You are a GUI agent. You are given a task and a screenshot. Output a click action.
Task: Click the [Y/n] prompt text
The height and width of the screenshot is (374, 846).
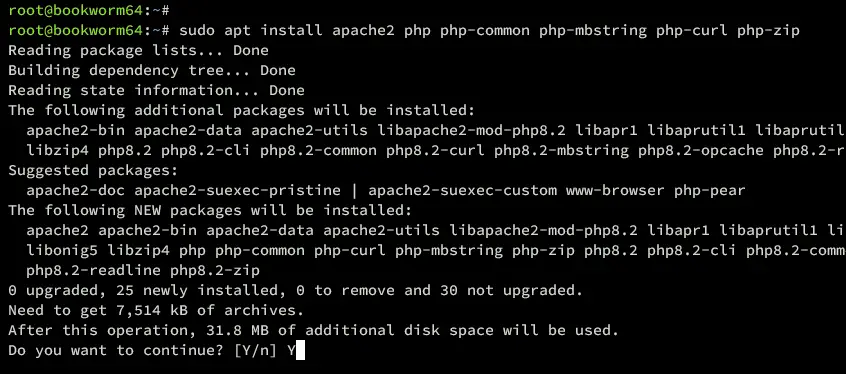(x=255, y=350)
